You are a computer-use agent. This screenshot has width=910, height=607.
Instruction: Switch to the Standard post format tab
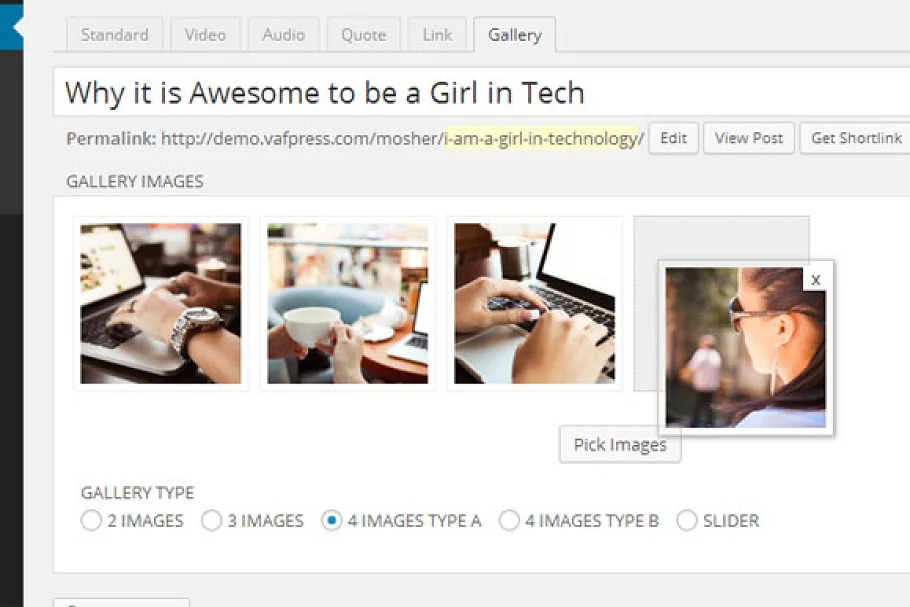coord(114,35)
